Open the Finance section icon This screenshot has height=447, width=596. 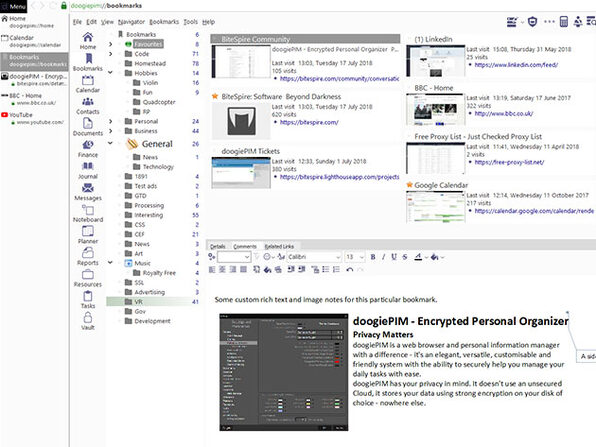(x=88, y=149)
